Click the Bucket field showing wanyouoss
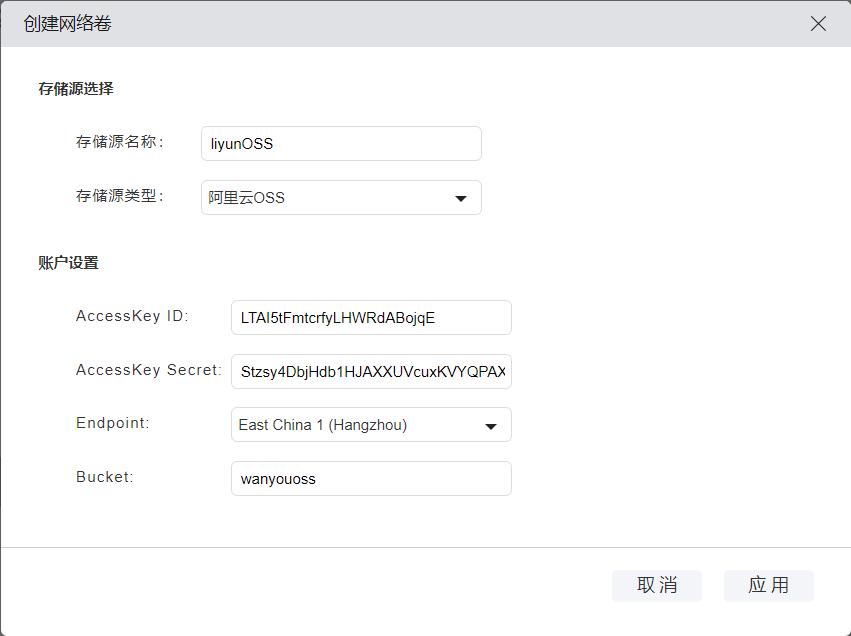Image resolution: width=851 pixels, height=636 pixels. (x=370, y=478)
